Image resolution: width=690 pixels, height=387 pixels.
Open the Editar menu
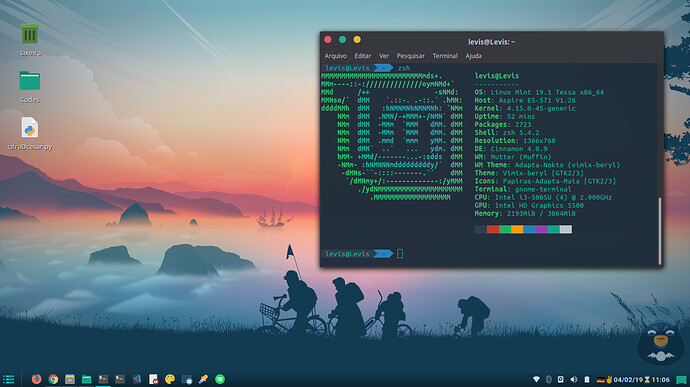[363, 56]
